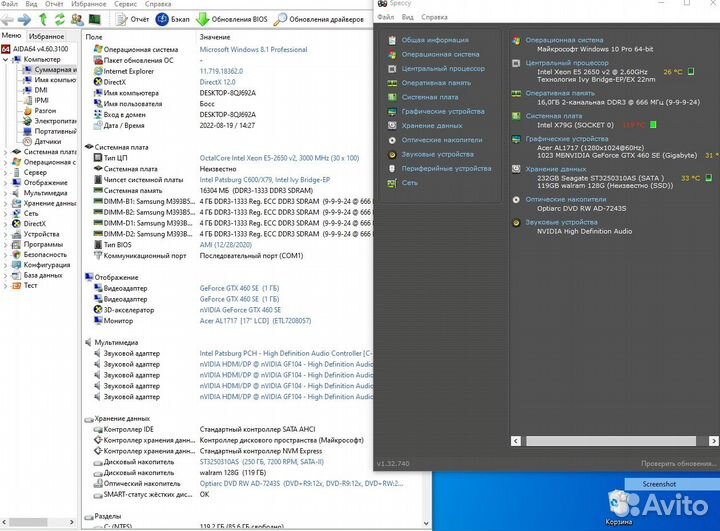Collapse the Компьютер tree node
The image size is (720, 531).
coord(5,60)
